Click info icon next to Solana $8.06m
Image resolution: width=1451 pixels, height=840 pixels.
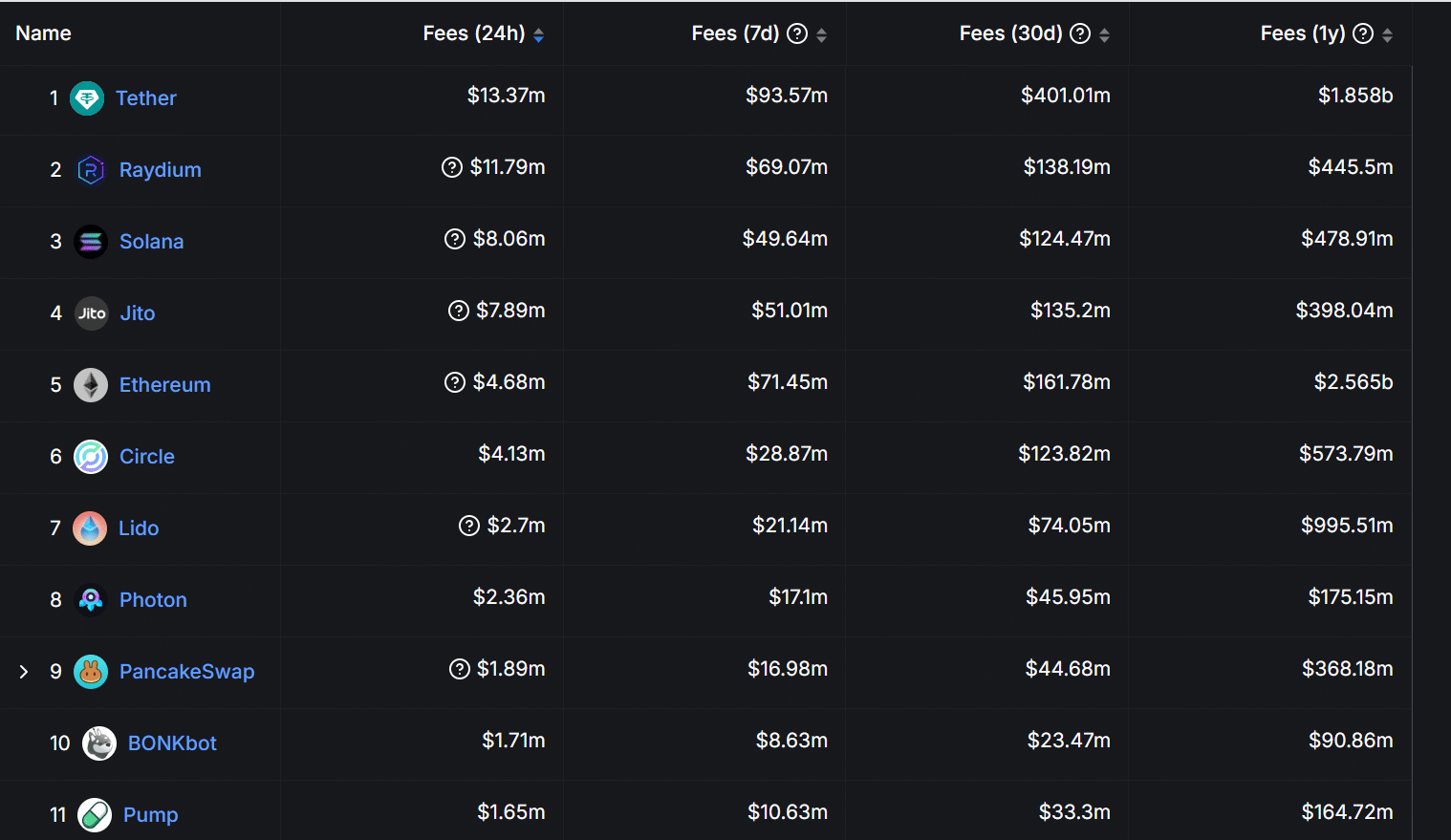[455, 239]
